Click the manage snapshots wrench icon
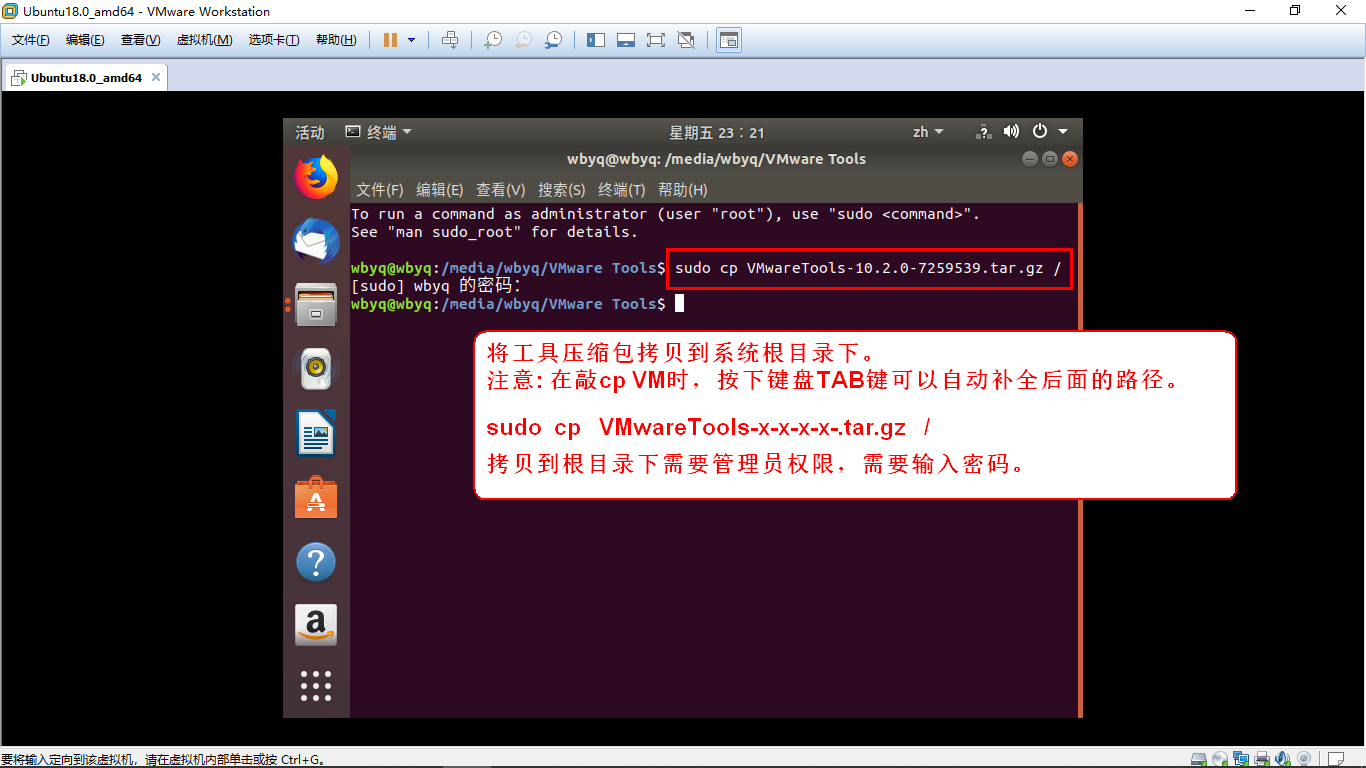The height and width of the screenshot is (768, 1366). point(551,40)
